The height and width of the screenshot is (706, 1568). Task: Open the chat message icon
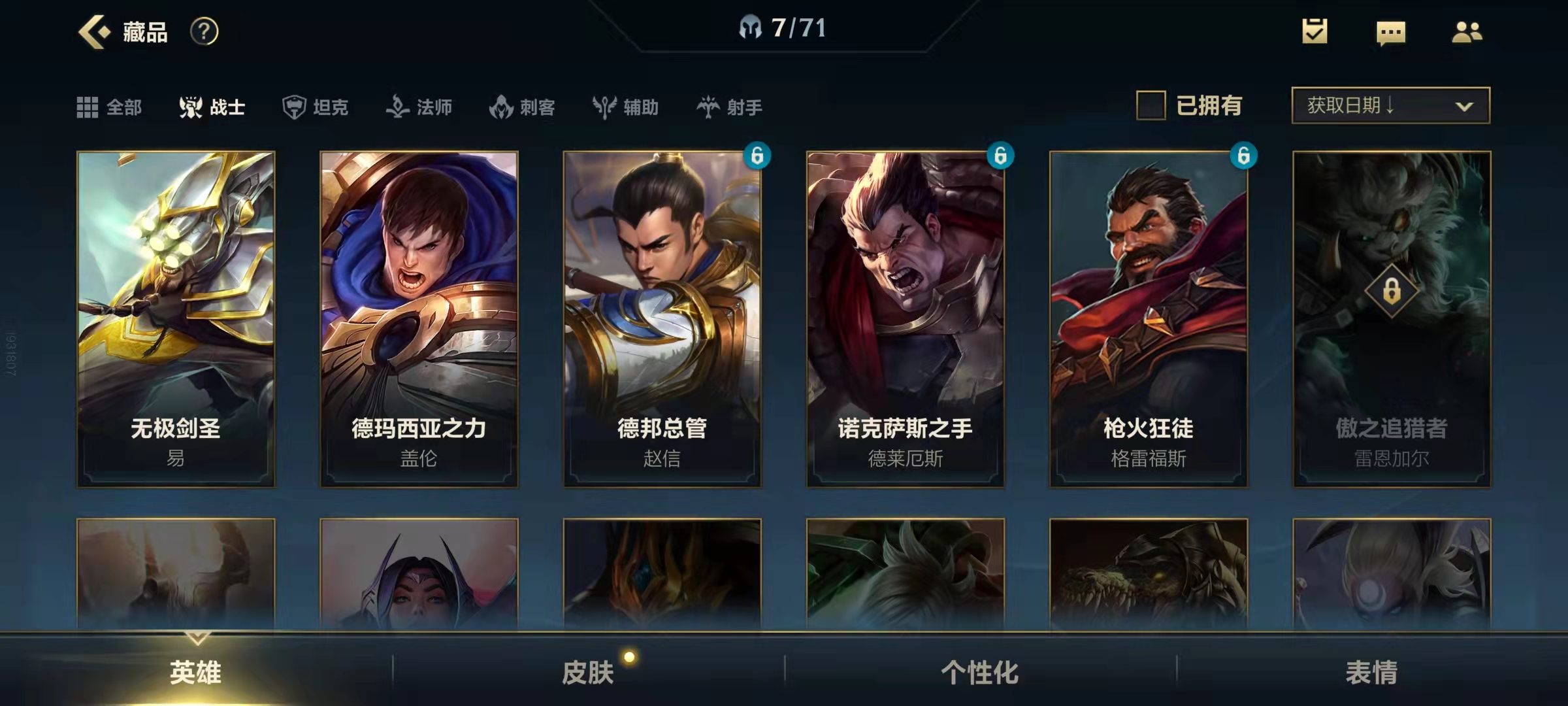coord(1390,33)
